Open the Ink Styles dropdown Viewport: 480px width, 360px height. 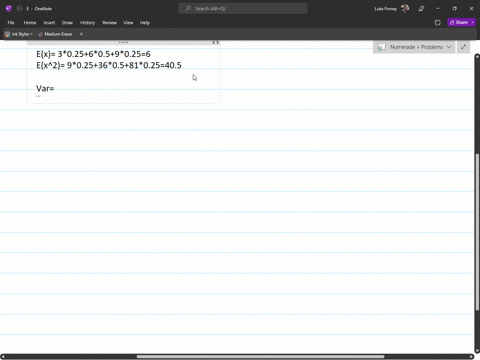click(x=19, y=34)
